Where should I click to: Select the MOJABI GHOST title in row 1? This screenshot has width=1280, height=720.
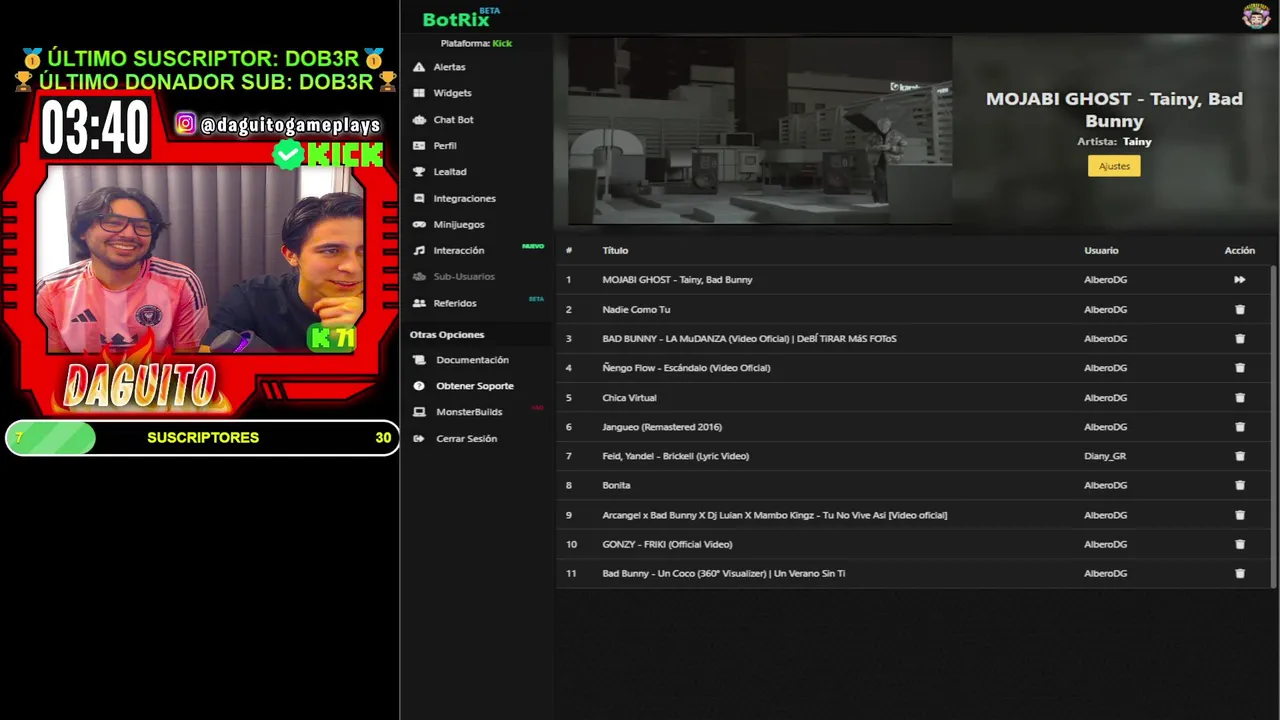click(677, 280)
